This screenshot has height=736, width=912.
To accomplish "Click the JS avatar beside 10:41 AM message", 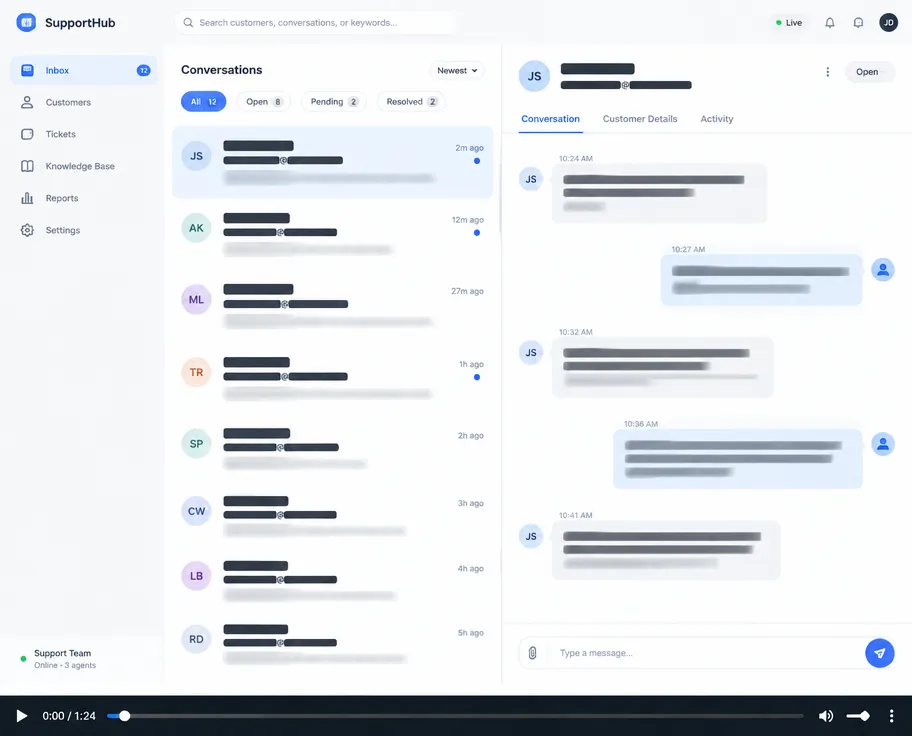I will point(531,536).
